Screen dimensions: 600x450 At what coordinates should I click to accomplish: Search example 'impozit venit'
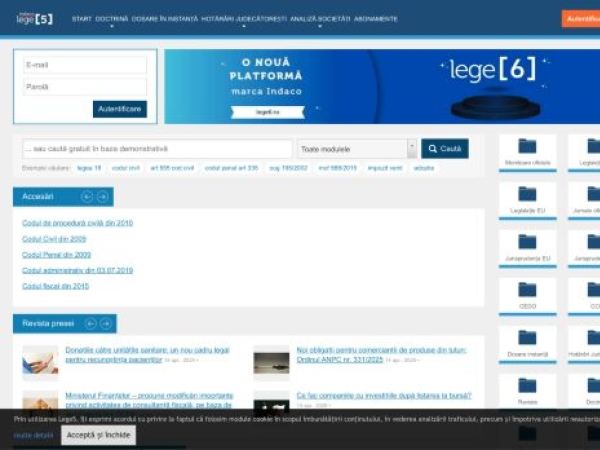coord(385,168)
